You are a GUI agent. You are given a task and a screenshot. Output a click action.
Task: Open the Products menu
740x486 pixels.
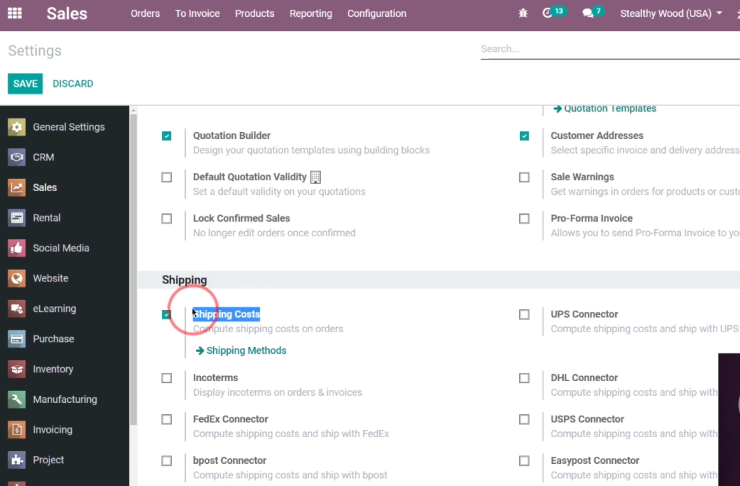254,13
